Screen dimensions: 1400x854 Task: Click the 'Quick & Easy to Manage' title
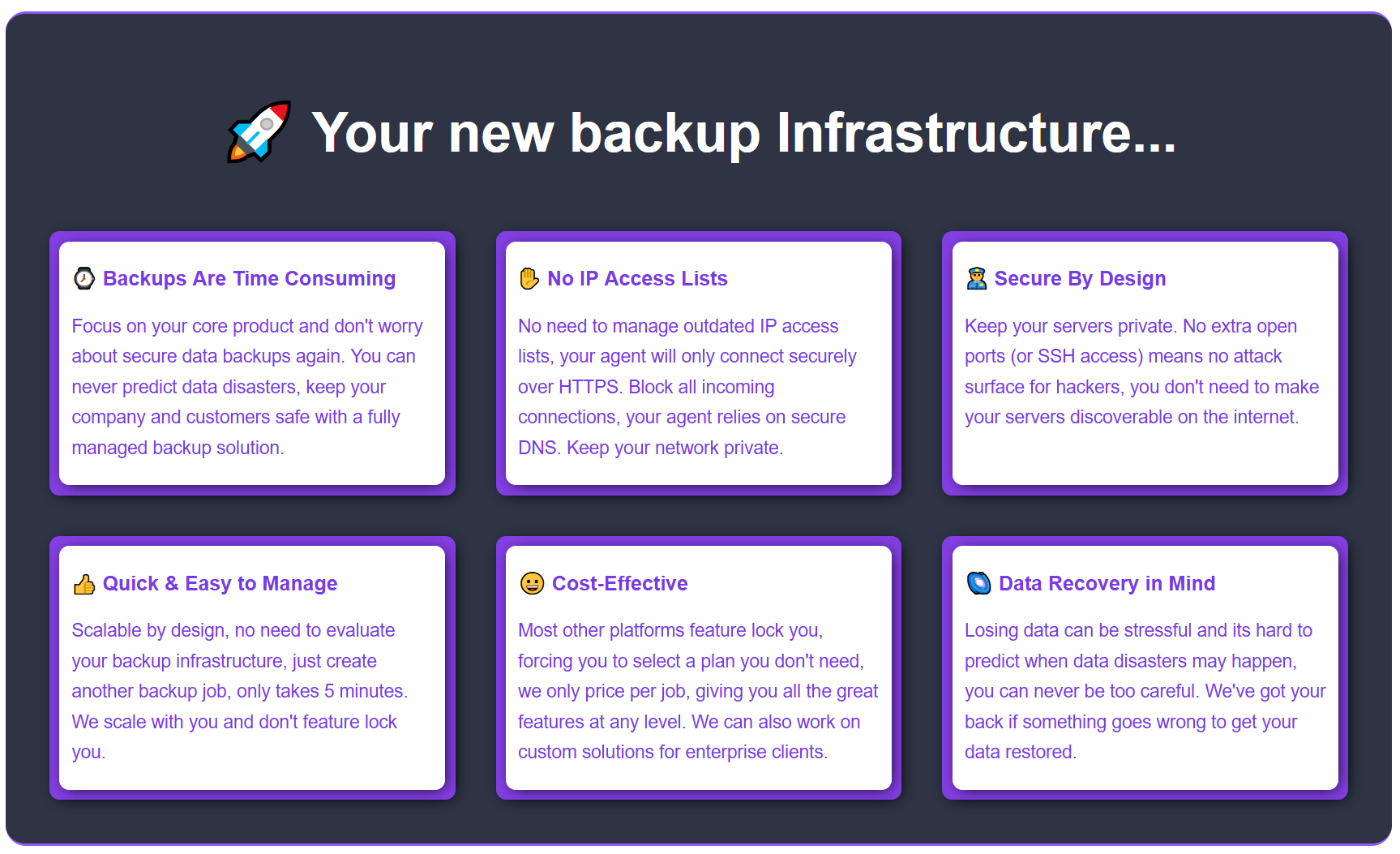click(220, 584)
